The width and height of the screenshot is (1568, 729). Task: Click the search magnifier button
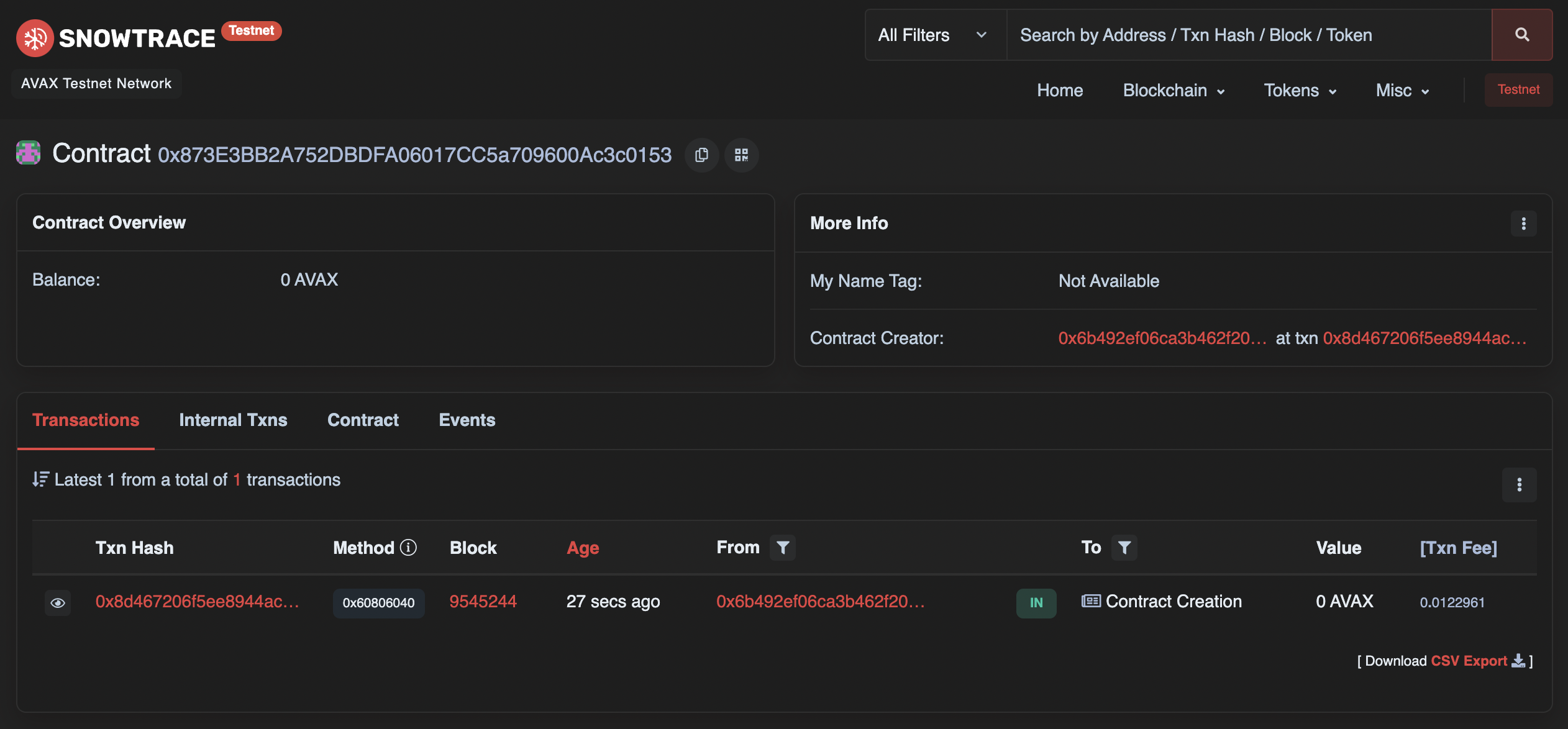click(x=1521, y=35)
